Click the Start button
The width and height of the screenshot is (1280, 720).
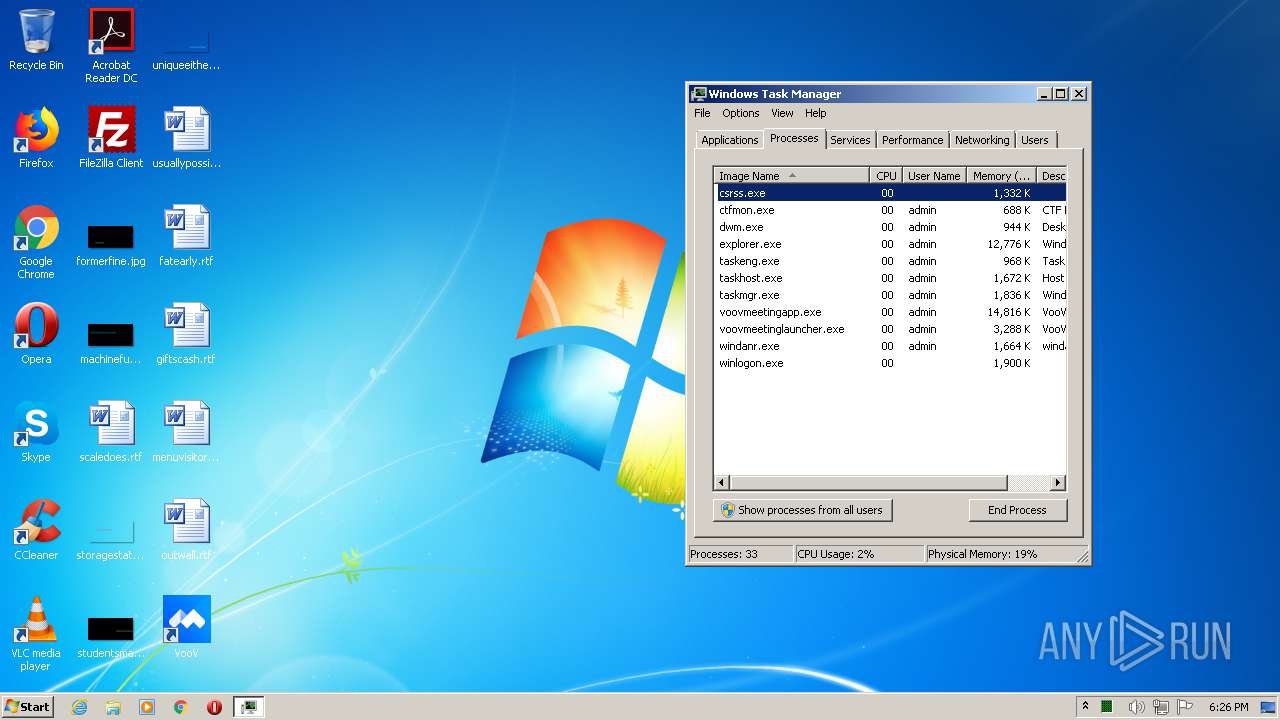28,707
